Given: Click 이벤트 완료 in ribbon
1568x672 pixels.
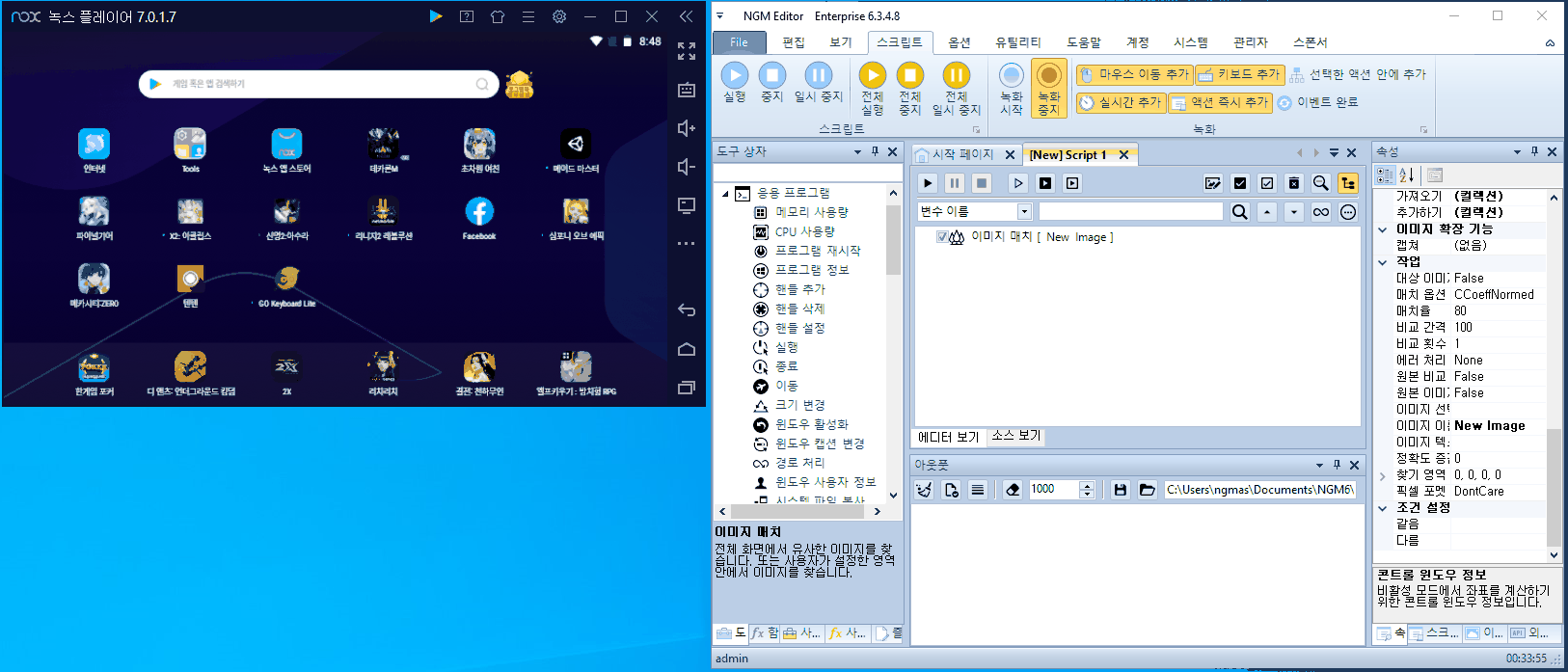Looking at the screenshot, I should click(1317, 102).
